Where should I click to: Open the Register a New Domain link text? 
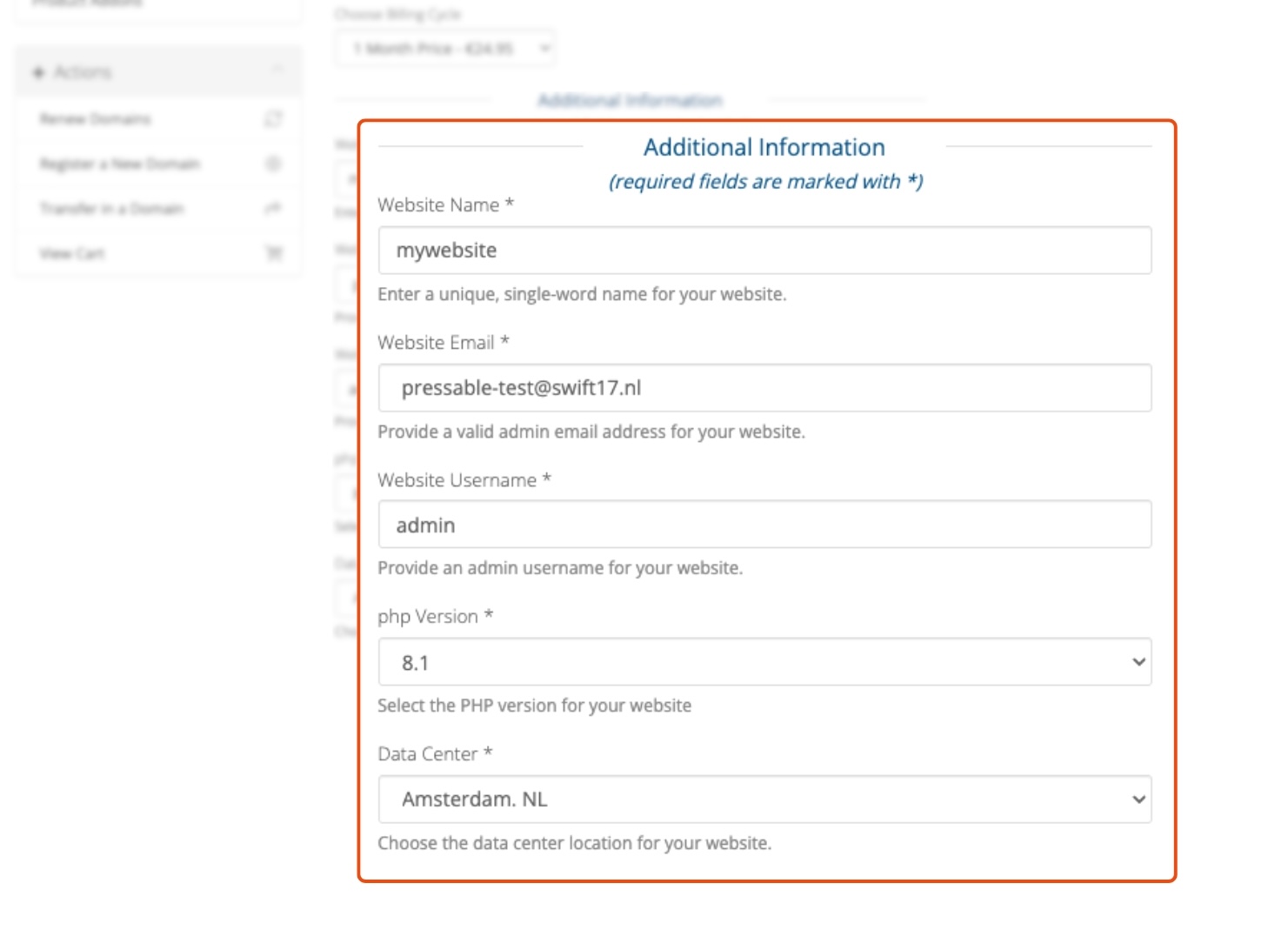[x=119, y=164]
